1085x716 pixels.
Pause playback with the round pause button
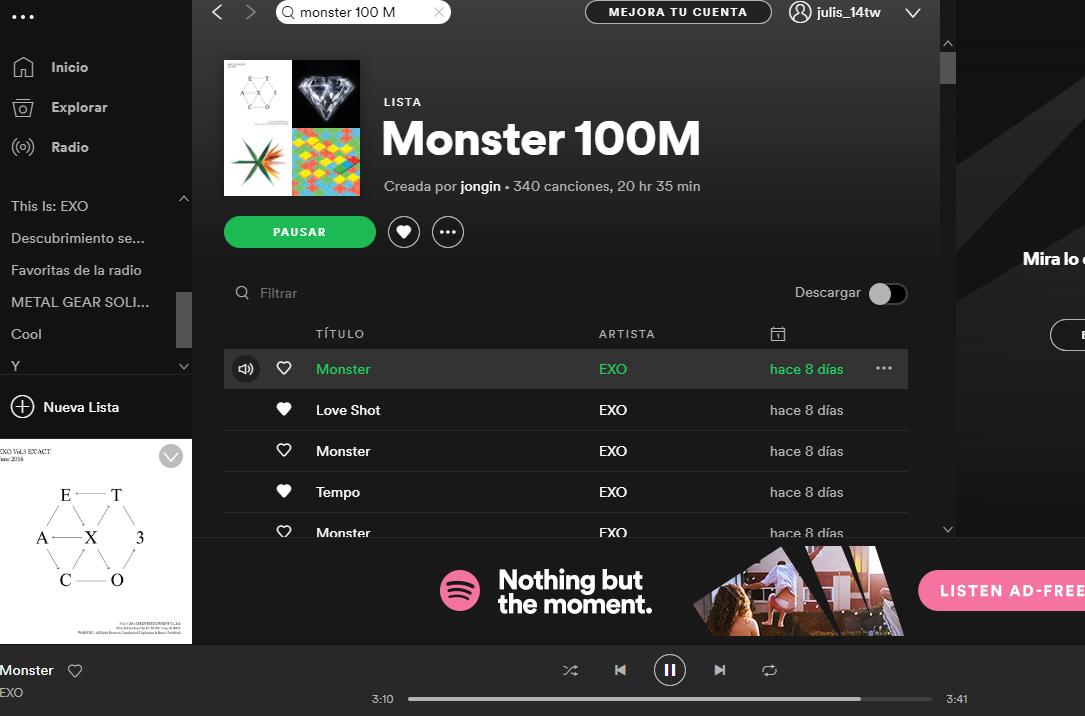(670, 670)
